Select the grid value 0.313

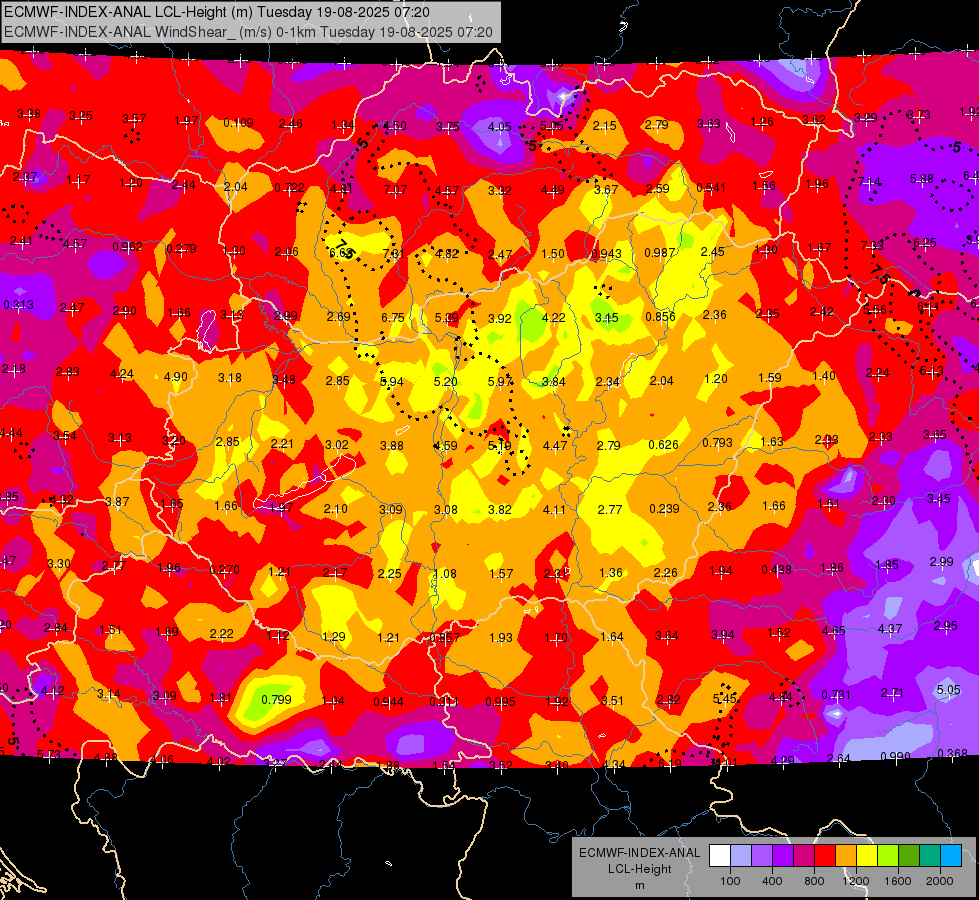pos(18,305)
